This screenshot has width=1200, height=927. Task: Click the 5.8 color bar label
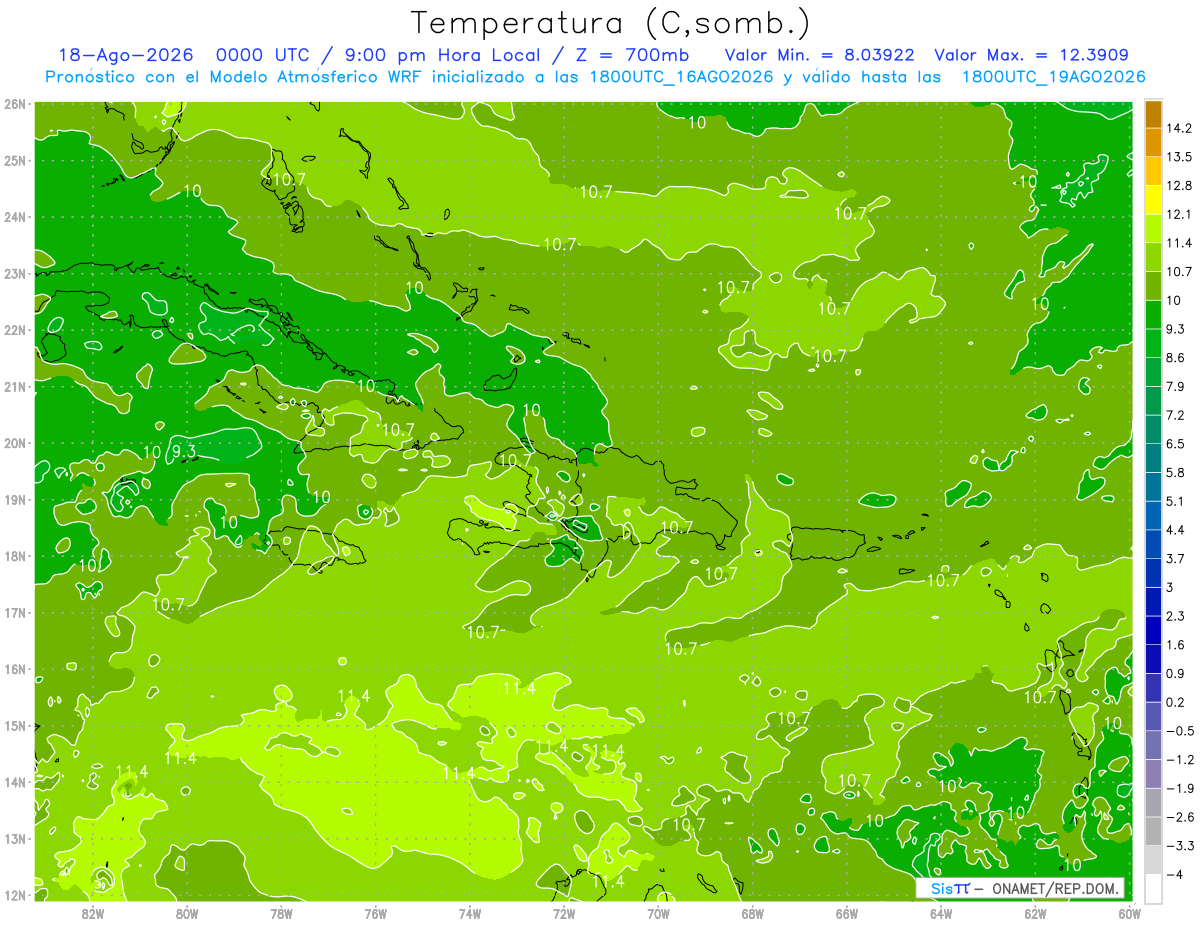1176,472
